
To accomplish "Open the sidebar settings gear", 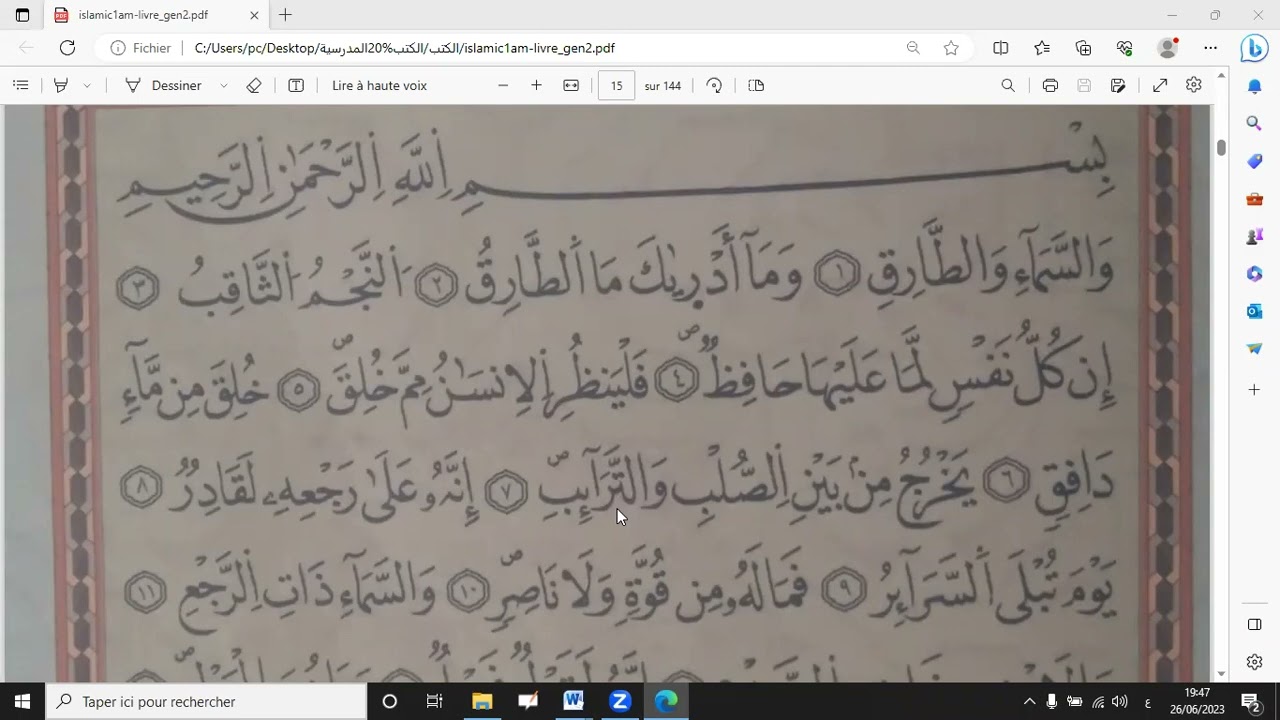I will tap(1254, 662).
